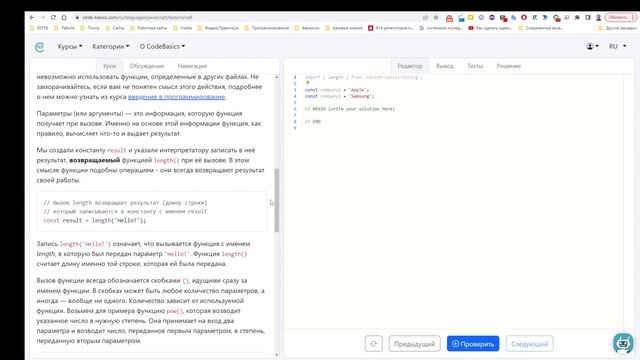Open the Базовые знания bookmarks folder
640x360 pixels.
tap(344, 28)
